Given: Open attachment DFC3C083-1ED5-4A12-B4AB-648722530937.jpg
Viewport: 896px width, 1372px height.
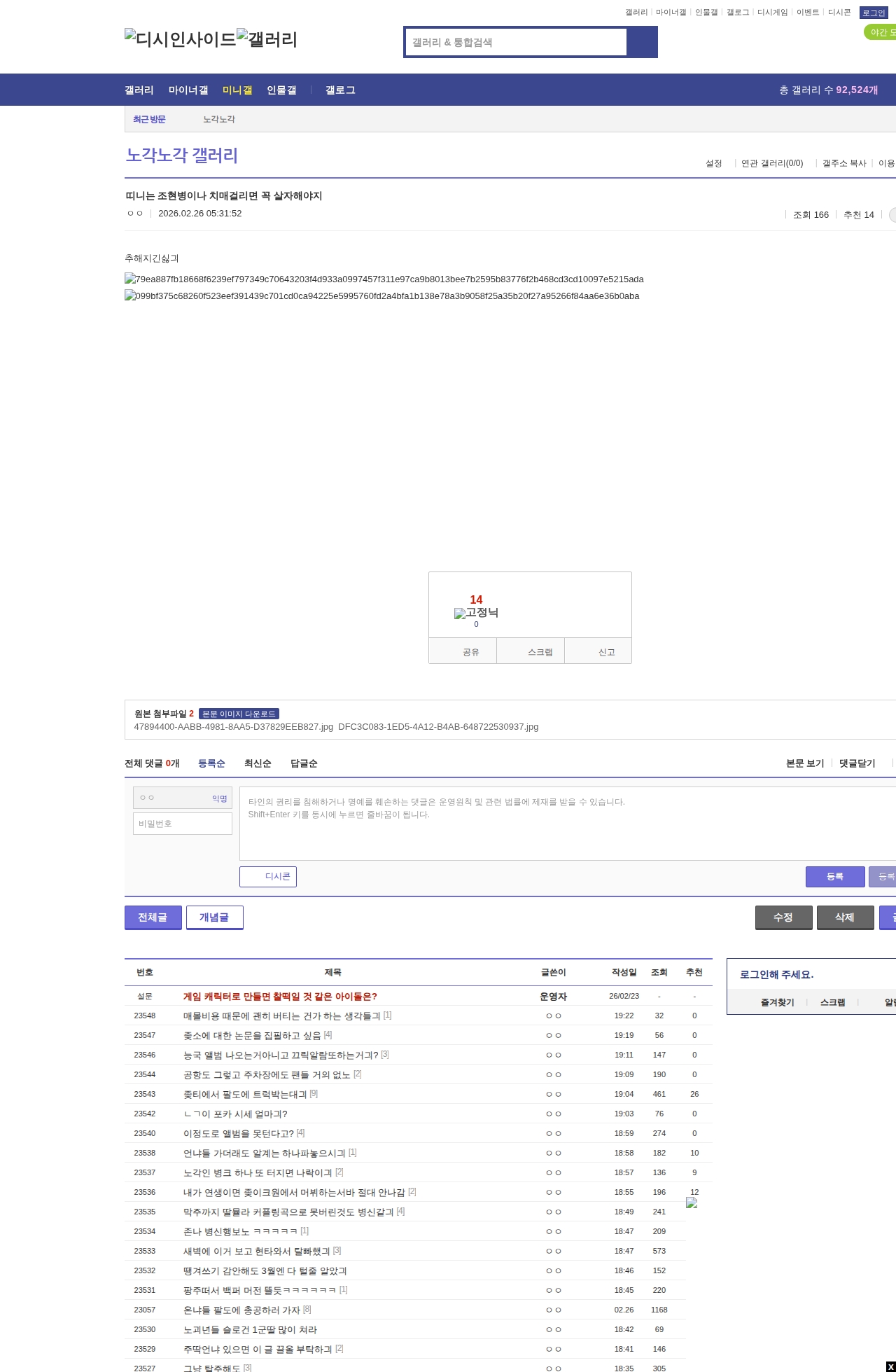Looking at the screenshot, I should pos(438,726).
